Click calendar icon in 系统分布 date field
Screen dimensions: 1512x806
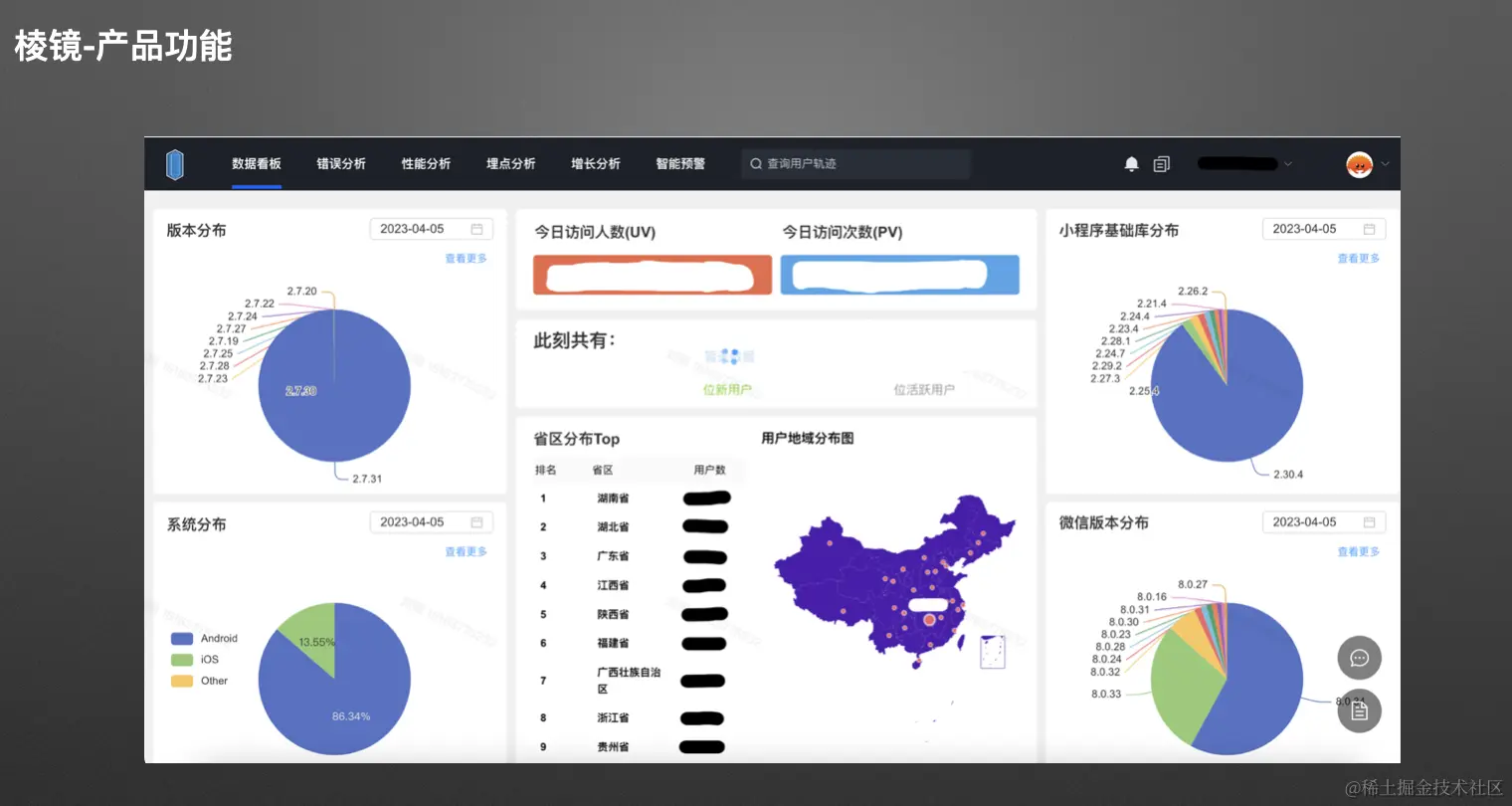pos(476,522)
